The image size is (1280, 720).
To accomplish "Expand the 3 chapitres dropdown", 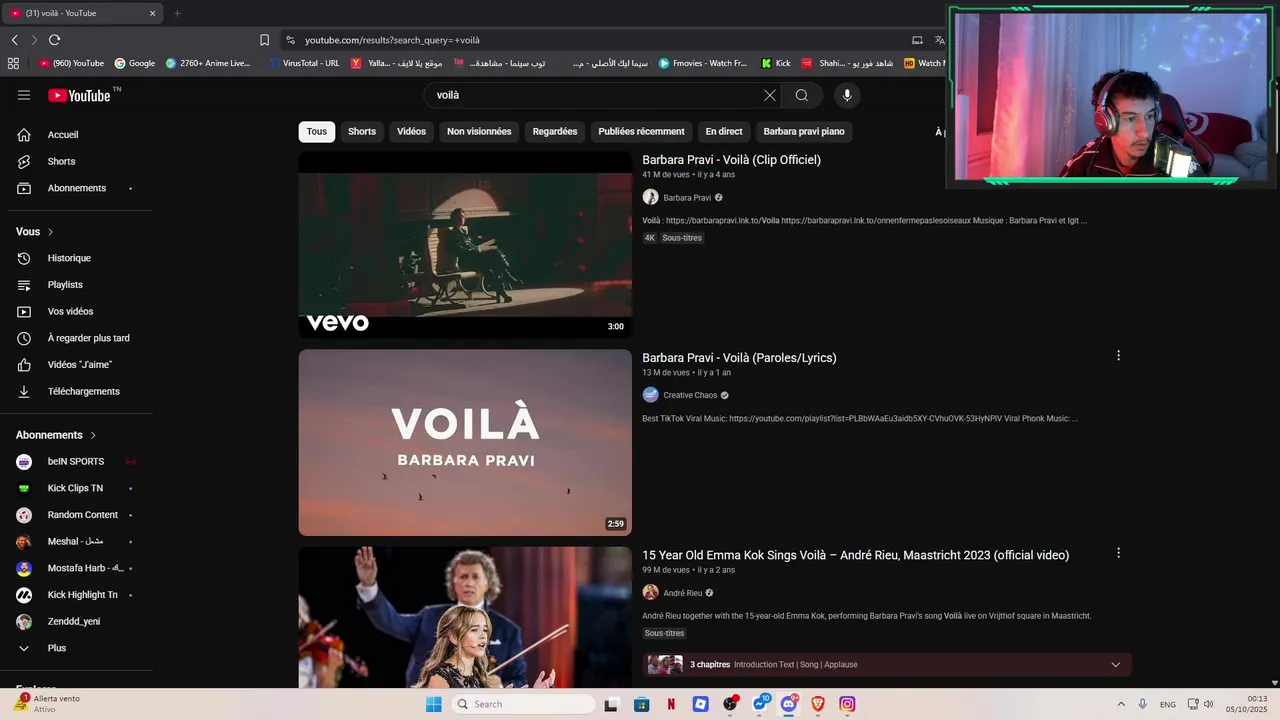I will click(1115, 665).
